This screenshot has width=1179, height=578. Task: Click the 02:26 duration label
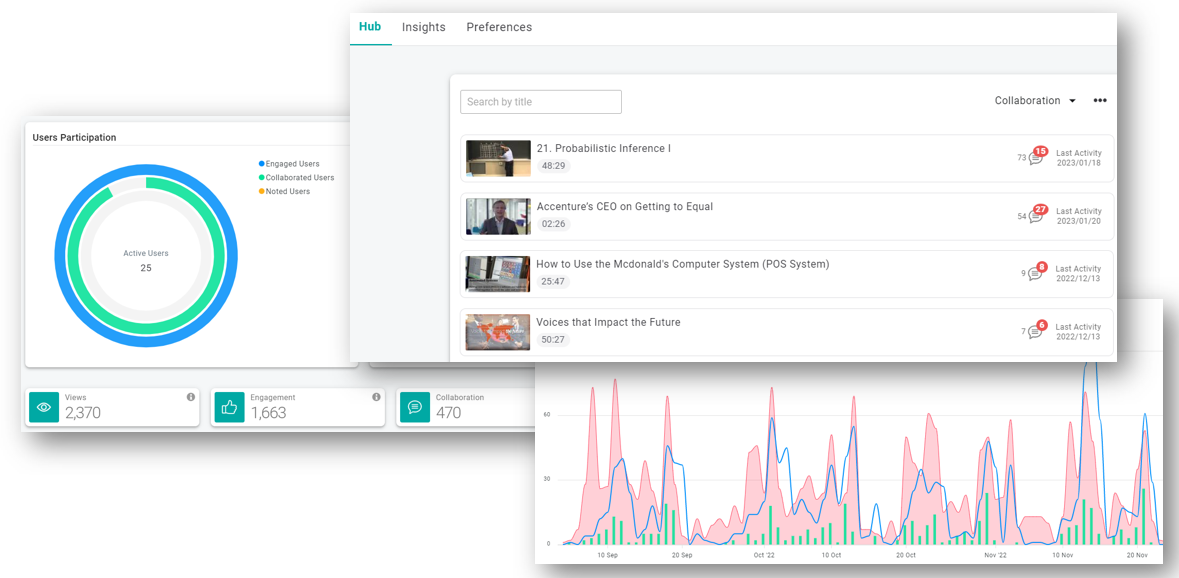click(553, 223)
